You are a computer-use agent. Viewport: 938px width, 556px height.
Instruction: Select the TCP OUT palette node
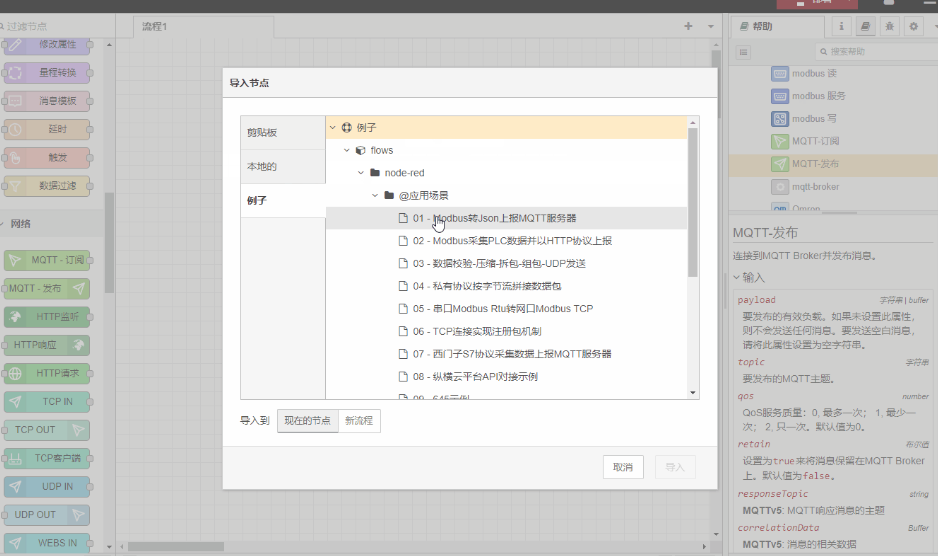47,430
